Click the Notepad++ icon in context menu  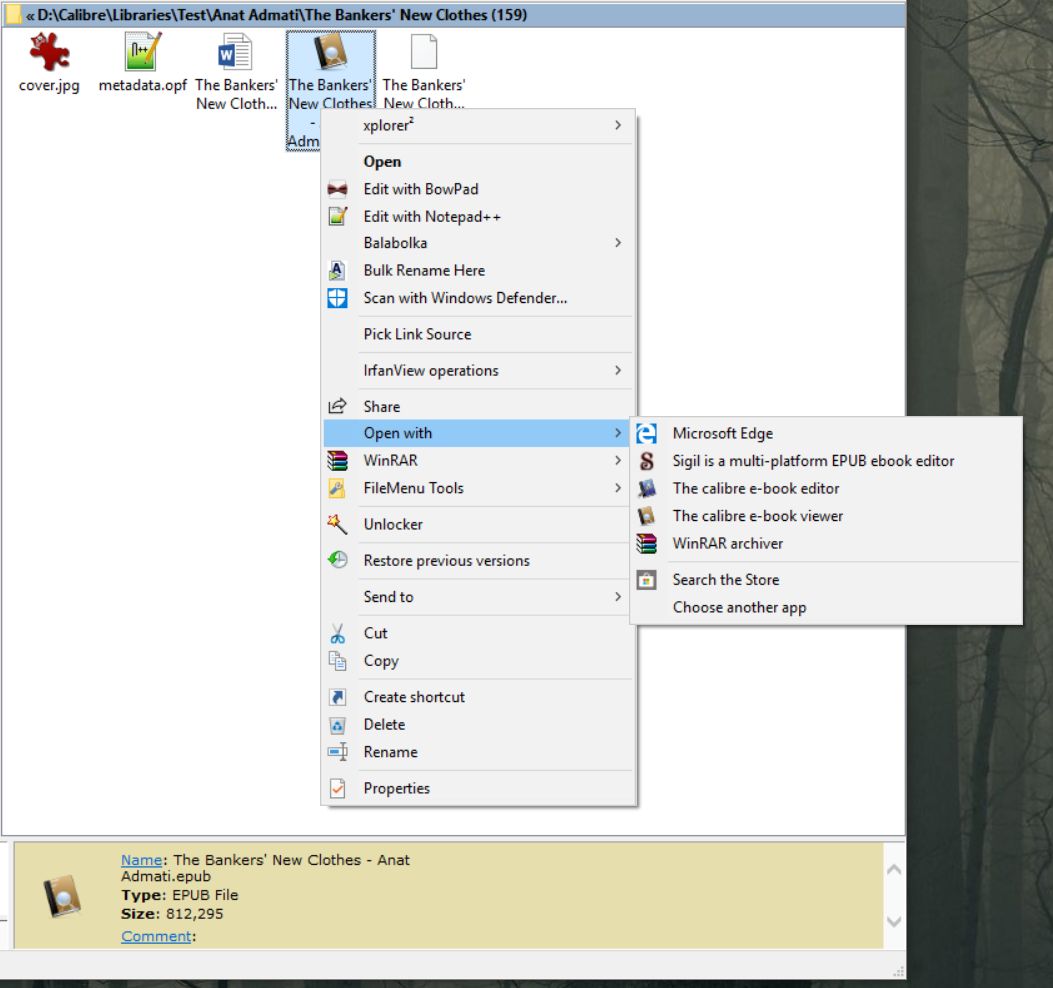[337, 216]
